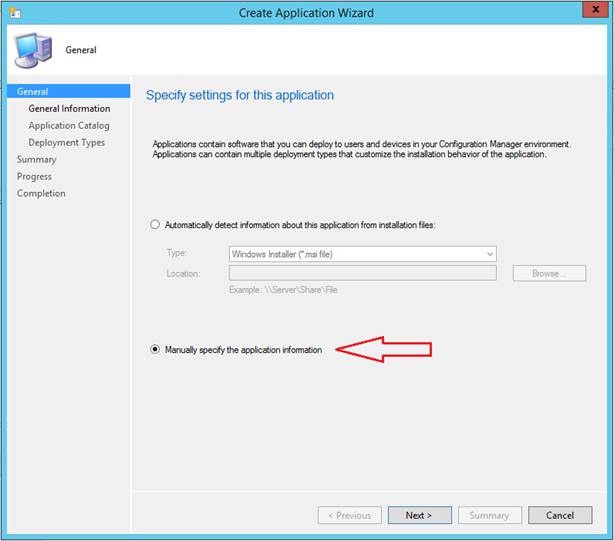Click the computer icon in the header
The width and height of the screenshot is (614, 541).
point(33,50)
